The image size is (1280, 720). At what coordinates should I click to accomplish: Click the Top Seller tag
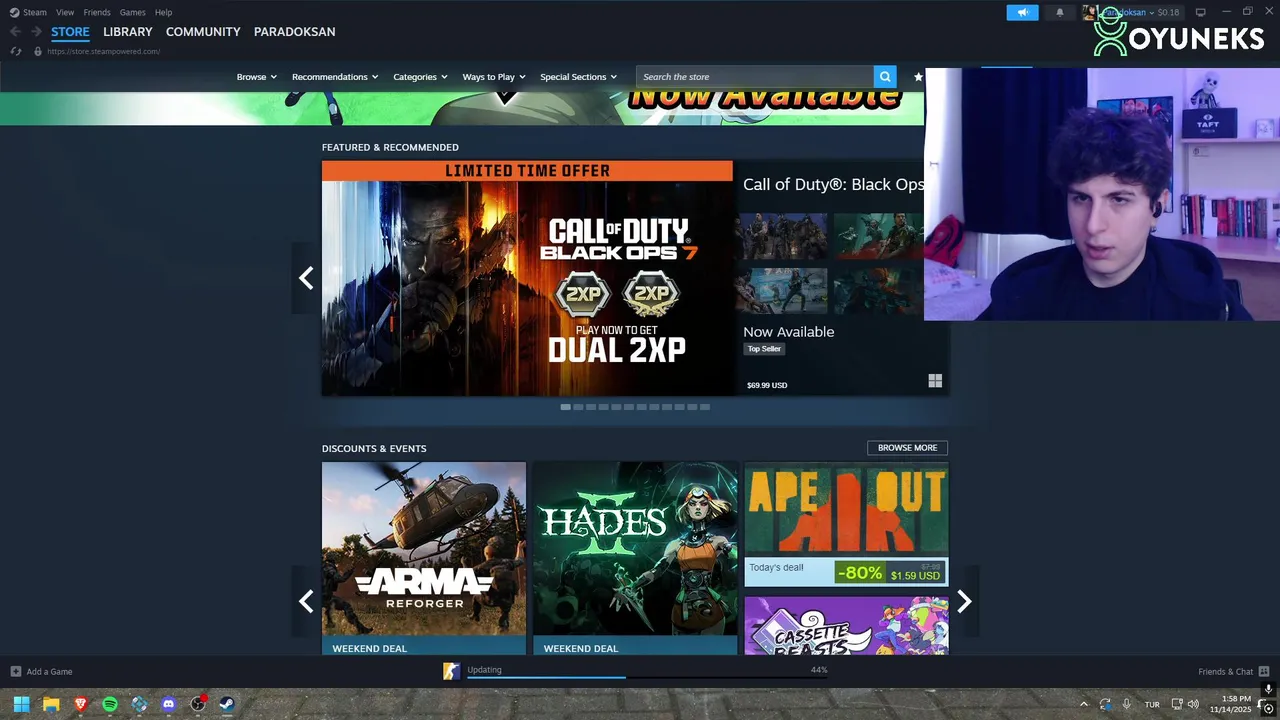[x=764, y=349]
